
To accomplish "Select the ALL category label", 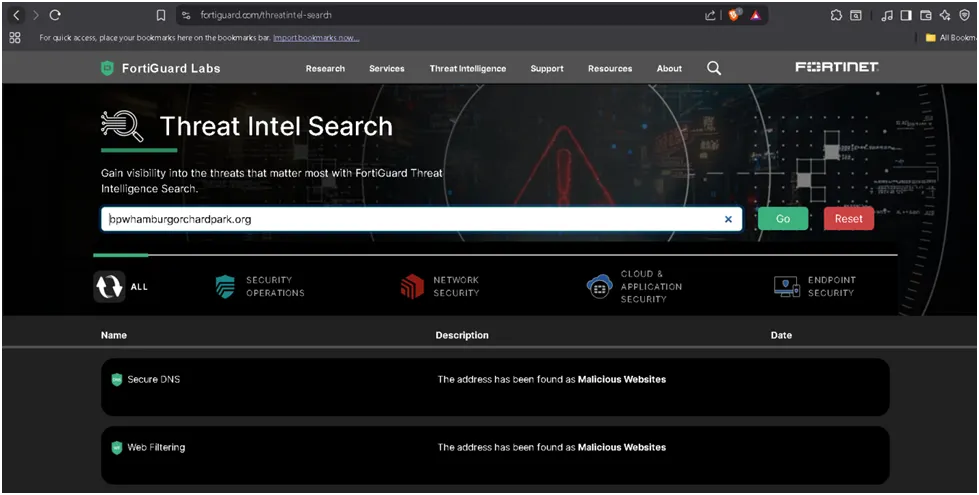I will (x=139, y=287).
